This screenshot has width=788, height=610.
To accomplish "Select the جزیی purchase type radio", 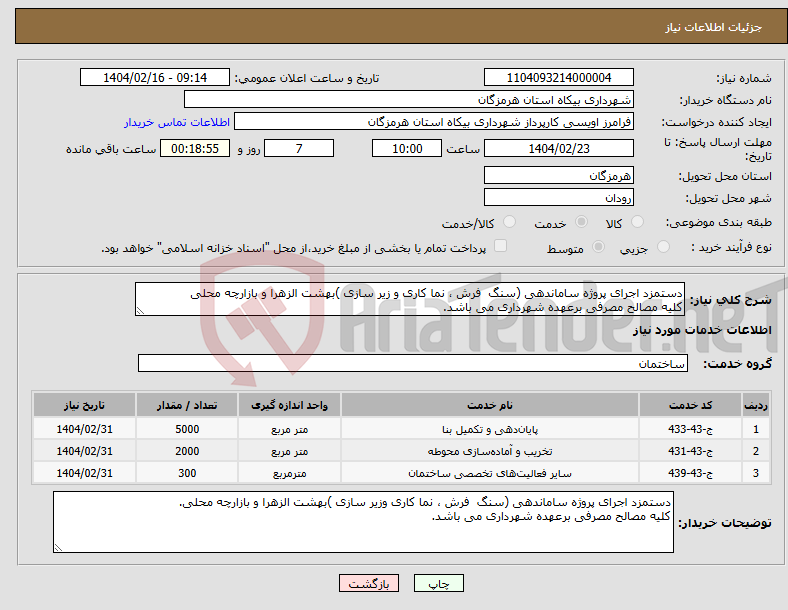I will pyautogui.click(x=663, y=246).
